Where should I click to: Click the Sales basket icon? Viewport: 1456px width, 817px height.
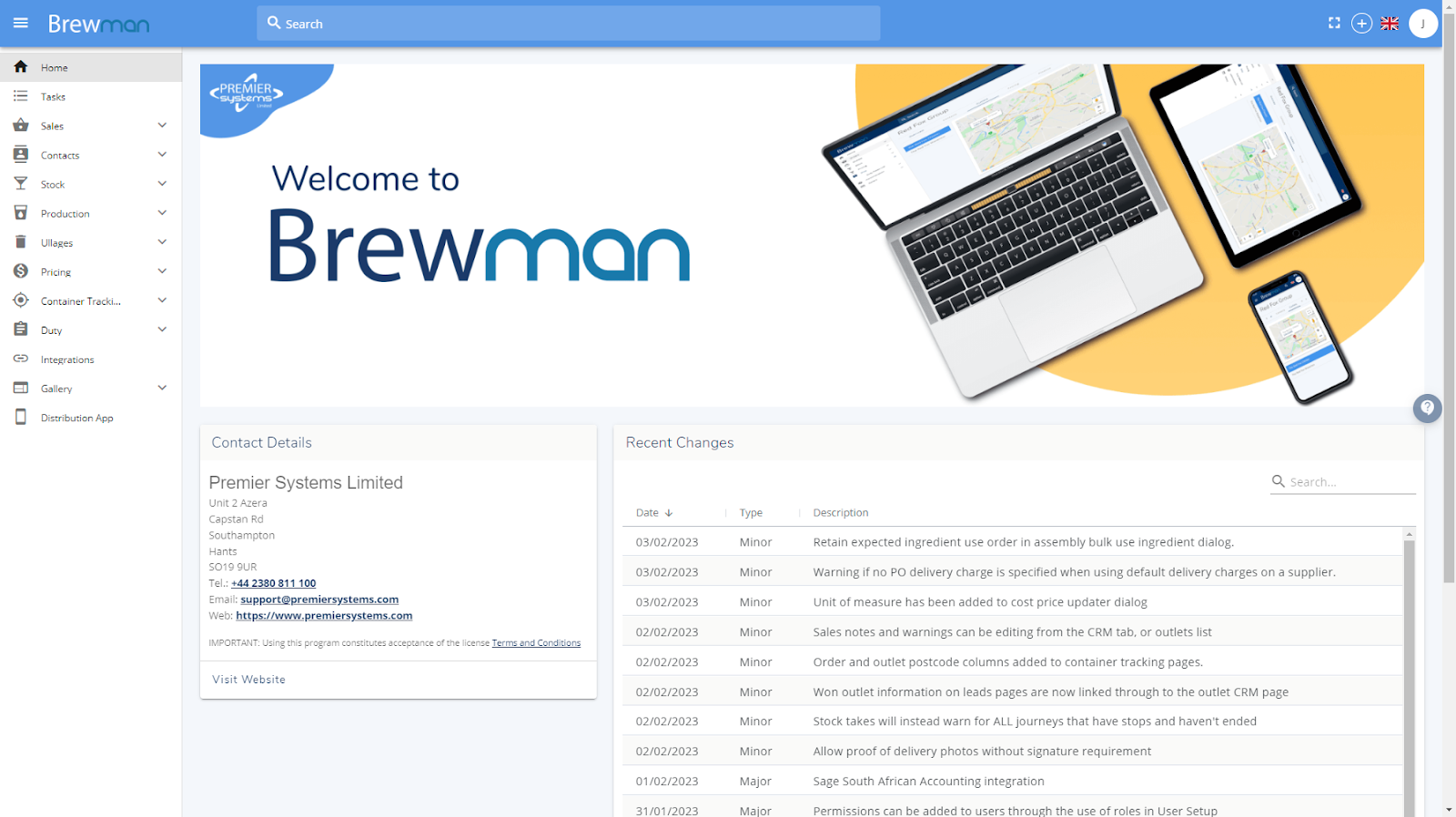21,126
